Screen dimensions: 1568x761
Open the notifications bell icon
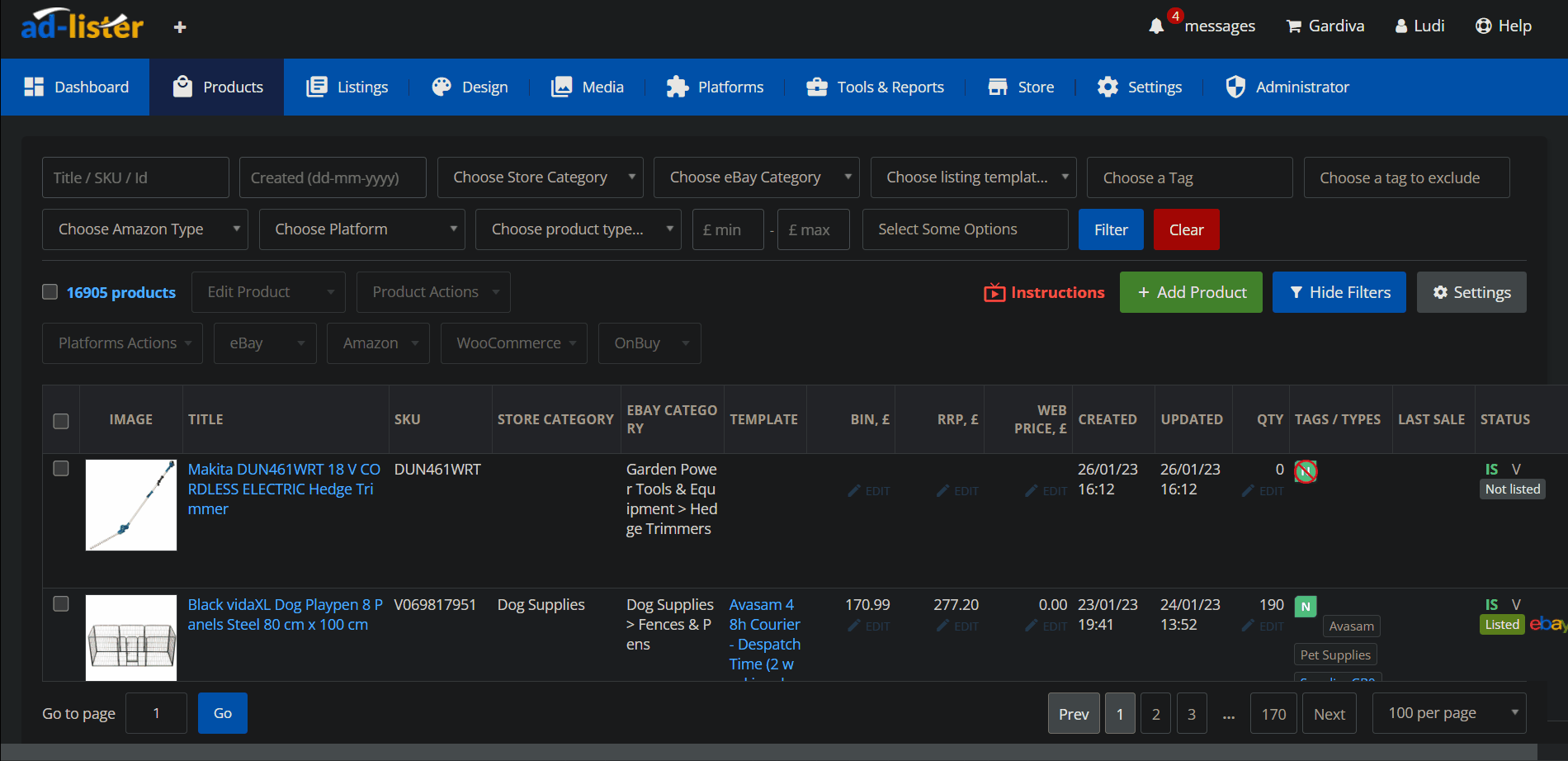(x=1157, y=26)
